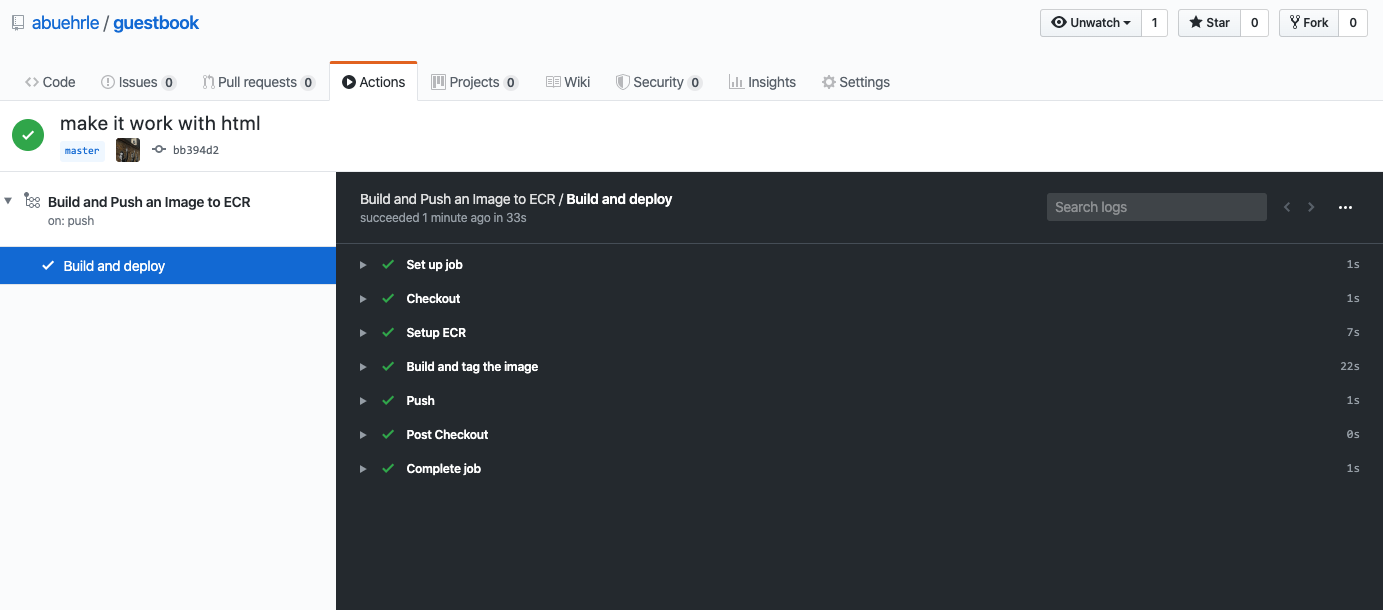Click the Wiki tab book icon
This screenshot has height=610, width=1383.
(553, 82)
